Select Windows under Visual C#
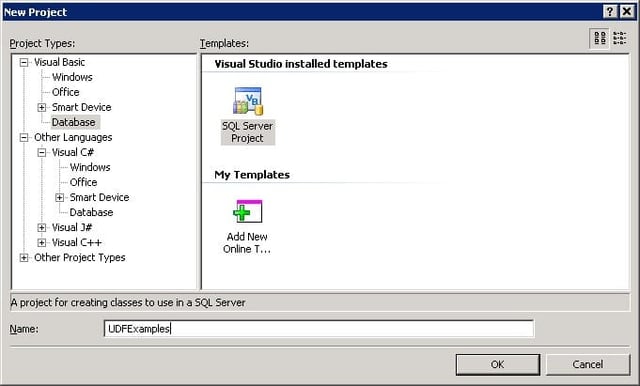Viewport: 640px width, 386px height. tap(90, 167)
